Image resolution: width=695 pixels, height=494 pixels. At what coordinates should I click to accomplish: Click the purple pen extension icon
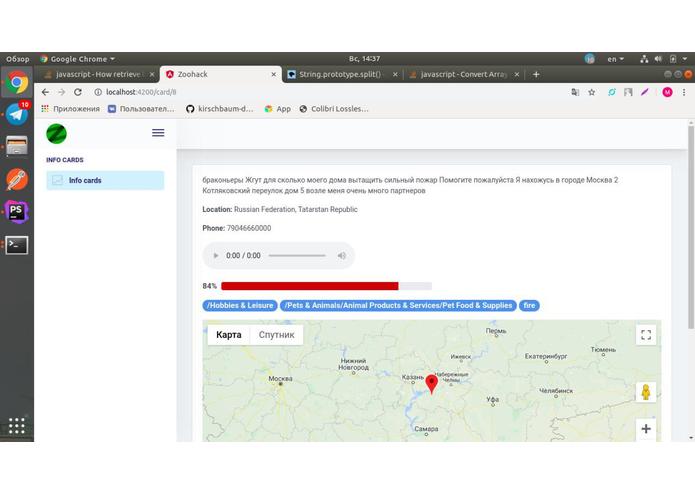[x=644, y=92]
